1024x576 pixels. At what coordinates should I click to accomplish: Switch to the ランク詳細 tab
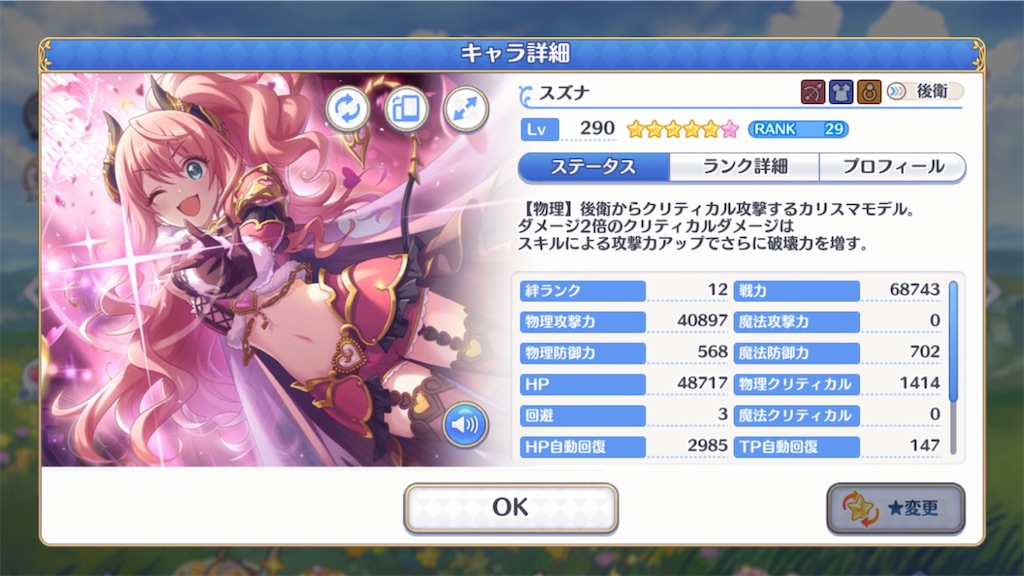pos(744,167)
